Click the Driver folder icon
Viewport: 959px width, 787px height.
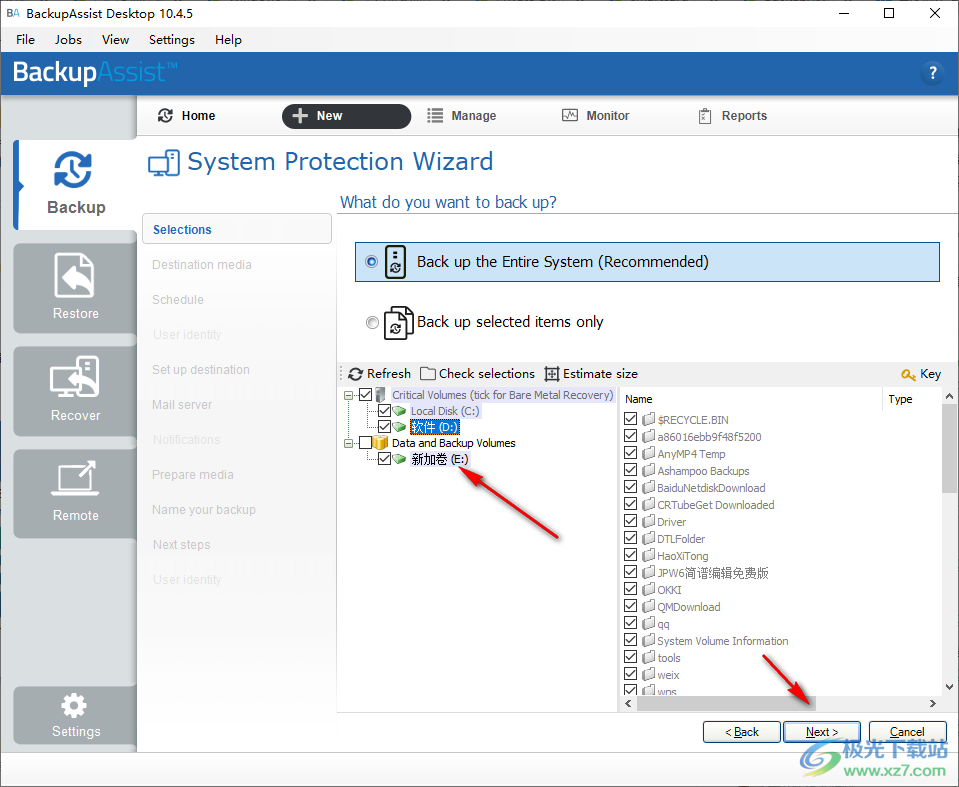click(x=648, y=522)
